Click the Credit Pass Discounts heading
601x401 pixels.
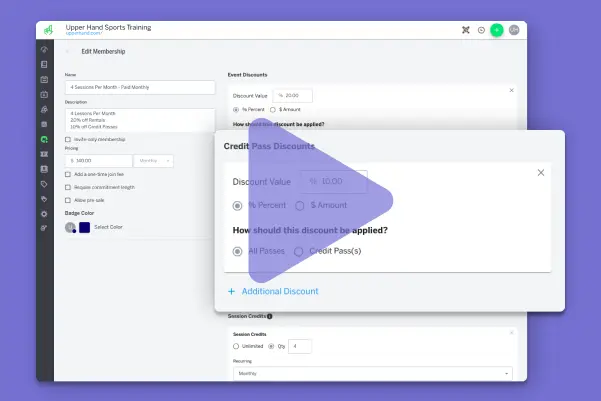coord(269,146)
